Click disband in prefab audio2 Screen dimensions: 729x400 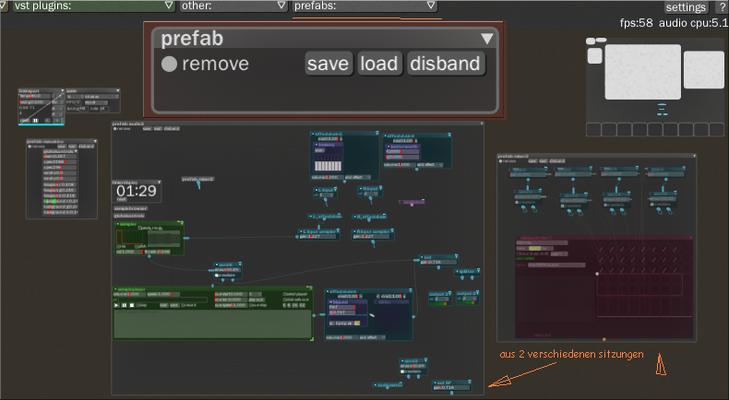click(x=172, y=129)
